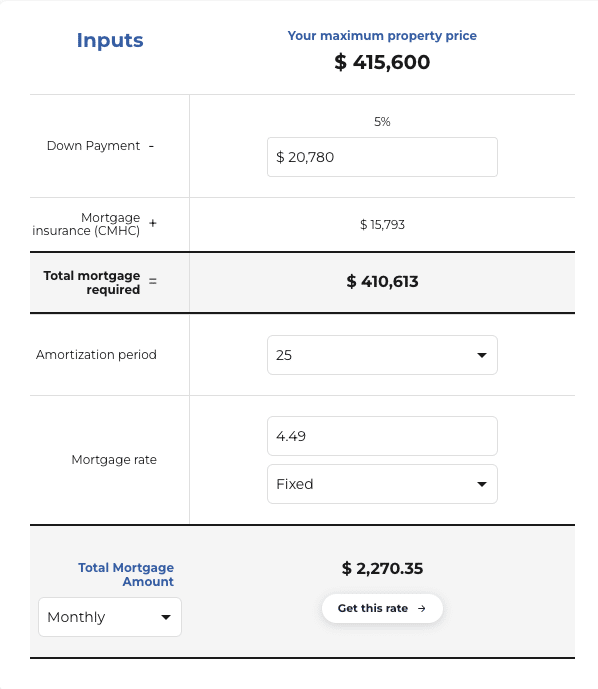Click the Amortization period dropdown arrow

pos(482,355)
